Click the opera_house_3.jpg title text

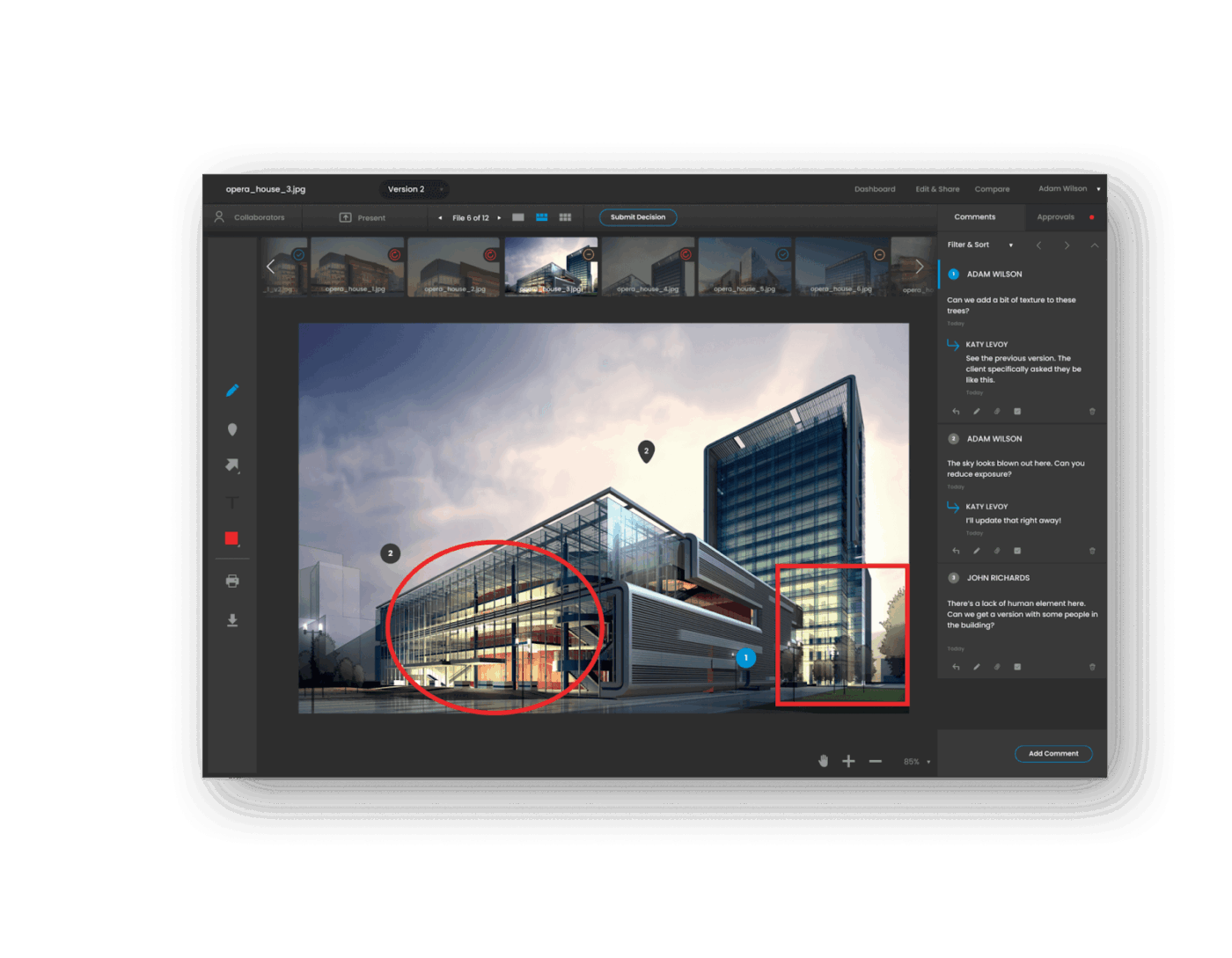point(266,189)
